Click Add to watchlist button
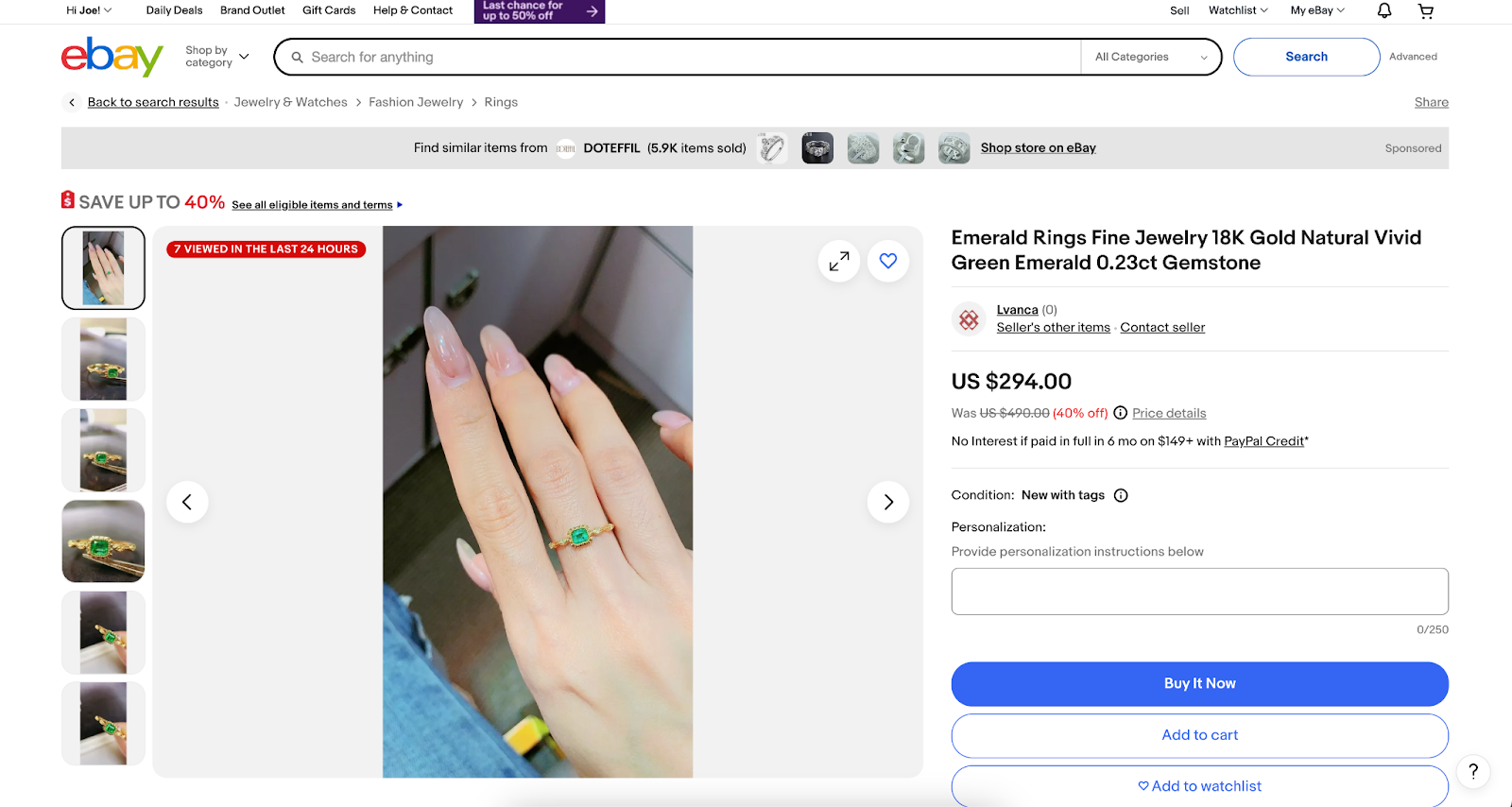 click(x=1199, y=786)
